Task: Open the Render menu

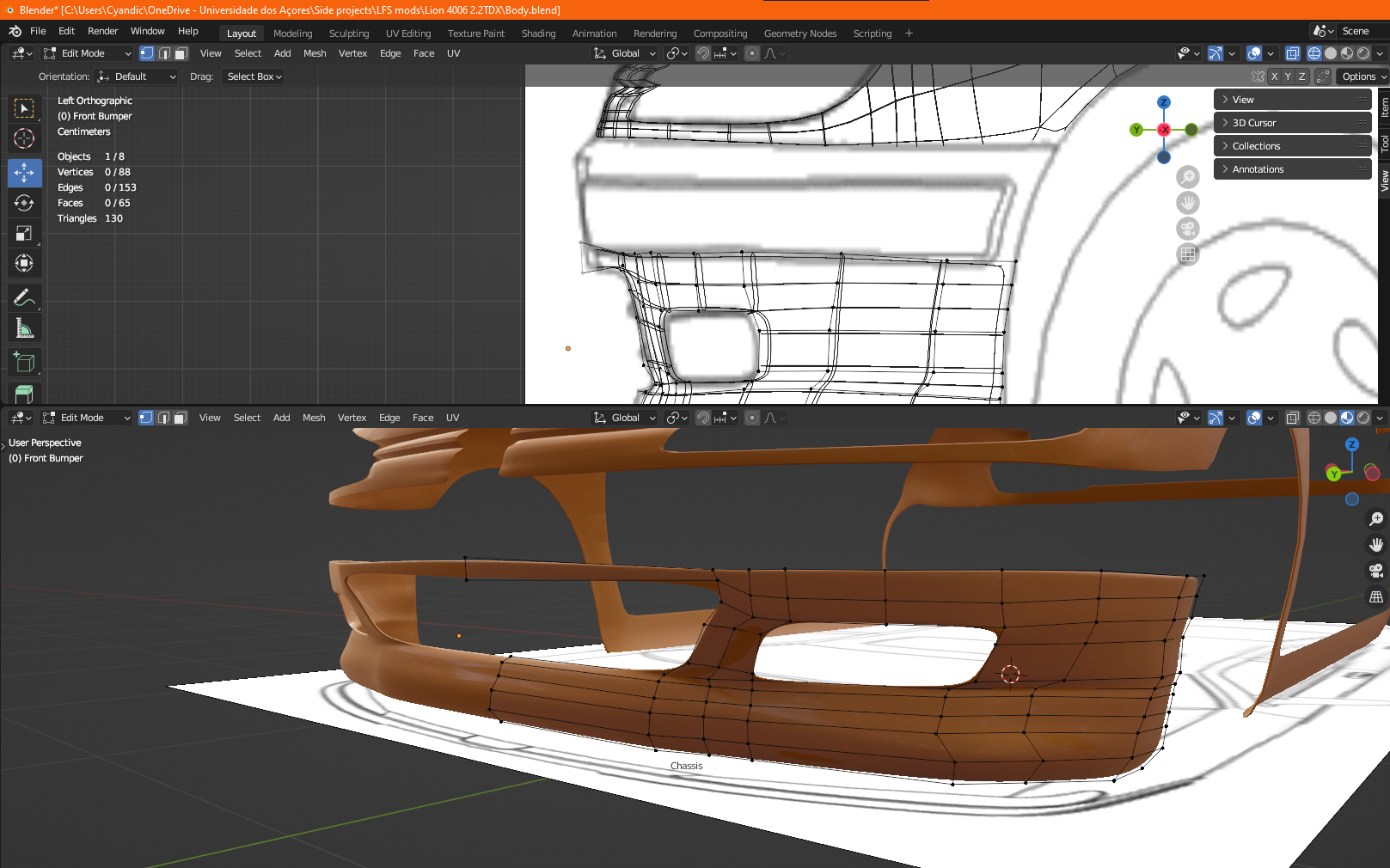Action: coord(102,31)
